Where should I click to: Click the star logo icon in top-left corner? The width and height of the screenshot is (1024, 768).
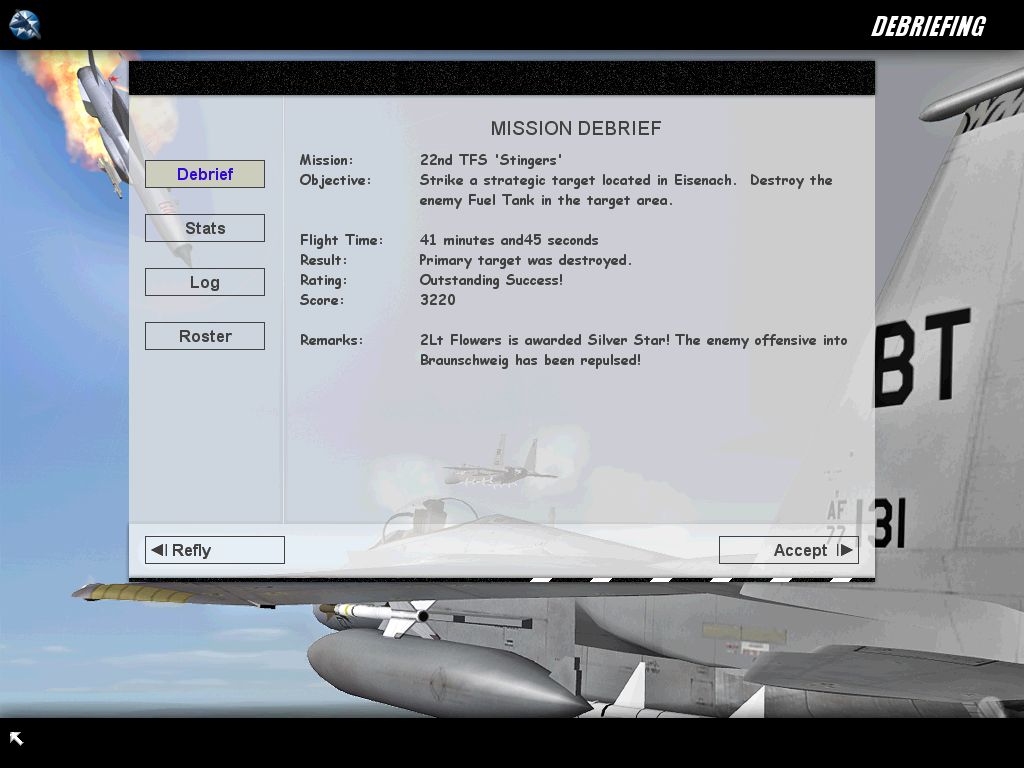point(25,25)
